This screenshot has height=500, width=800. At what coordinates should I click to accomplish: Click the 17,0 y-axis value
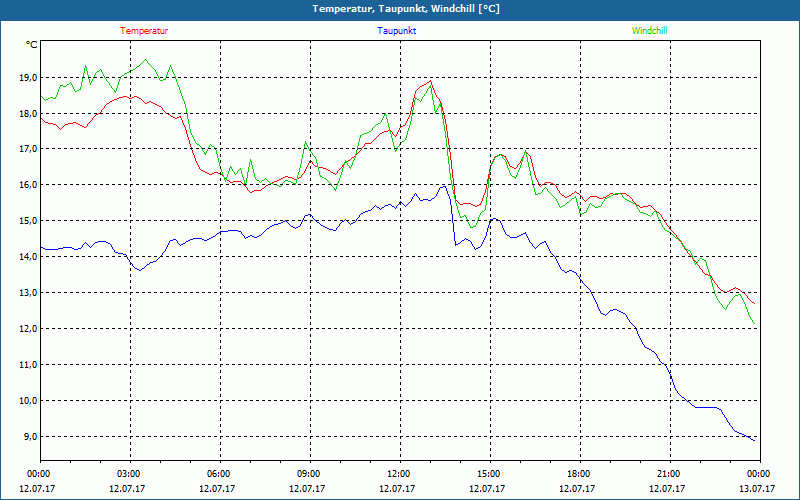(x=29, y=148)
